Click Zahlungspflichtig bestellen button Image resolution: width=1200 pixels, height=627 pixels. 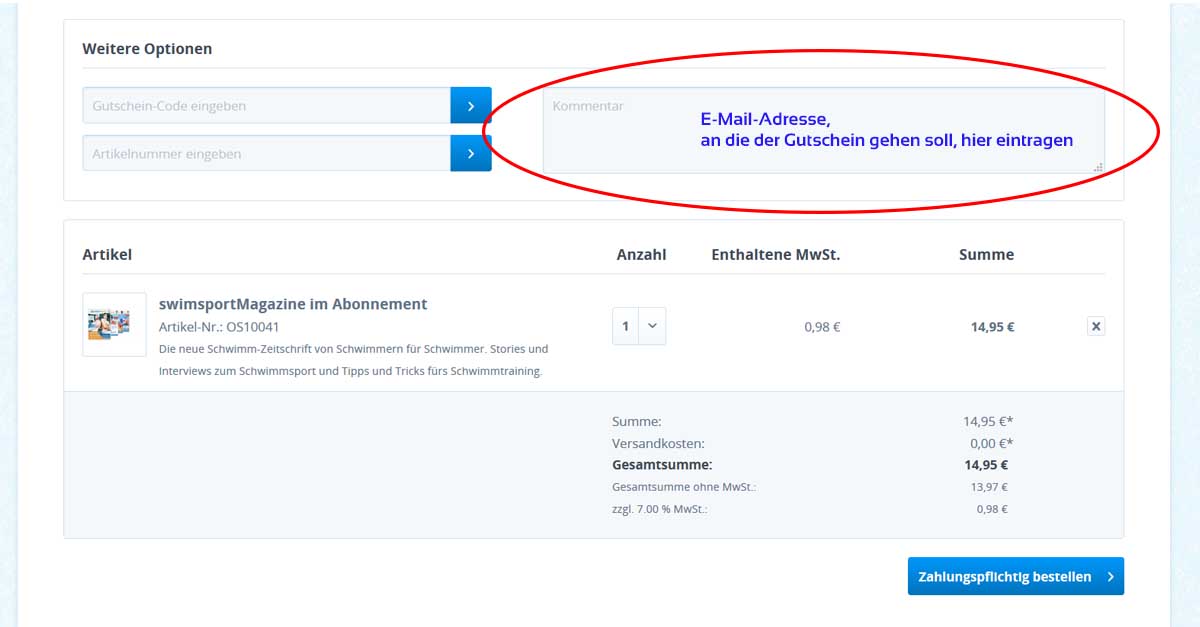1015,576
